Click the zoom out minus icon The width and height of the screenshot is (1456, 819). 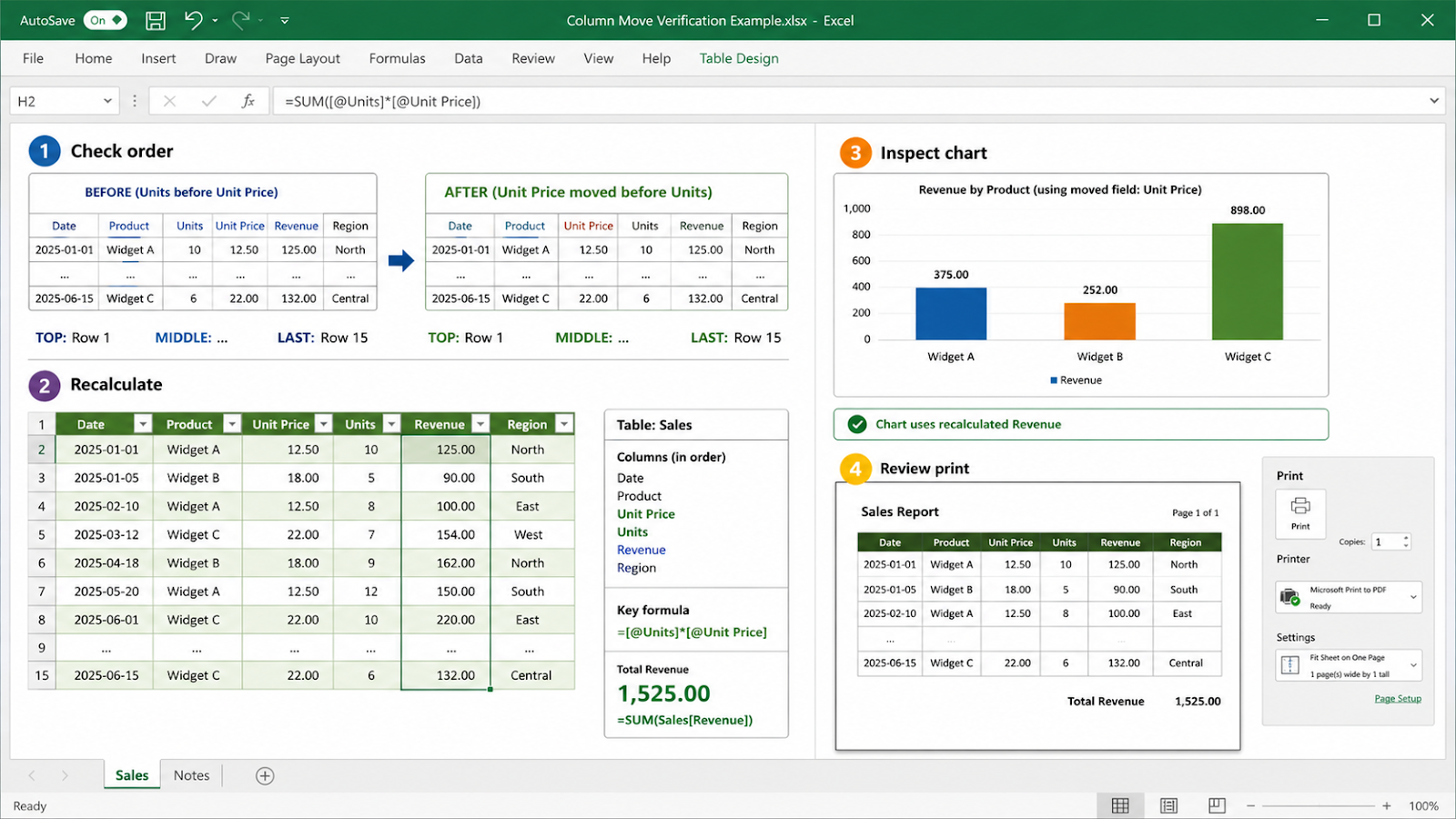coord(1250,806)
